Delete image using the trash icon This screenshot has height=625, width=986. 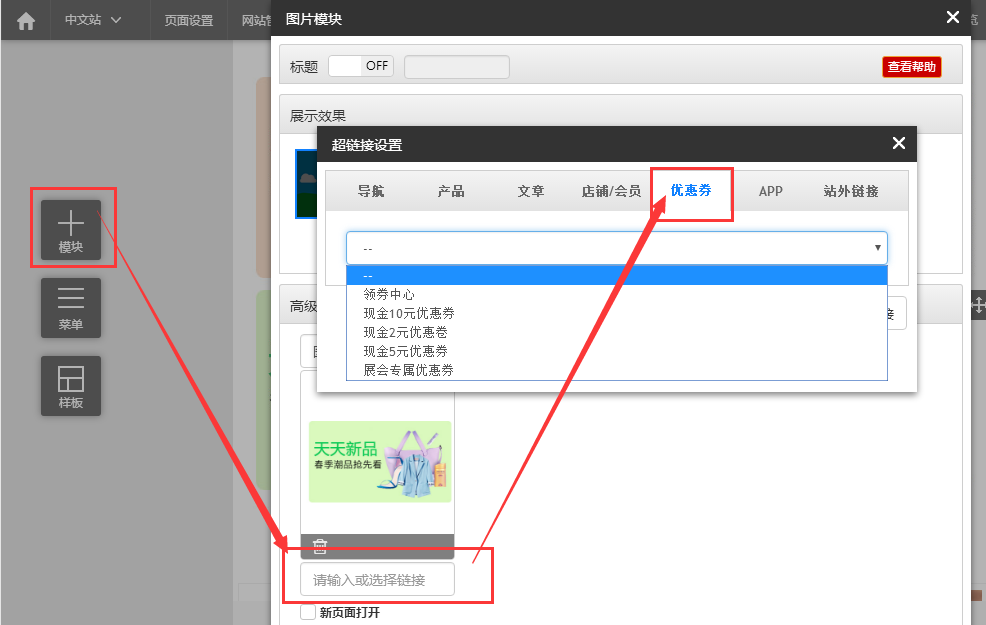[320, 546]
